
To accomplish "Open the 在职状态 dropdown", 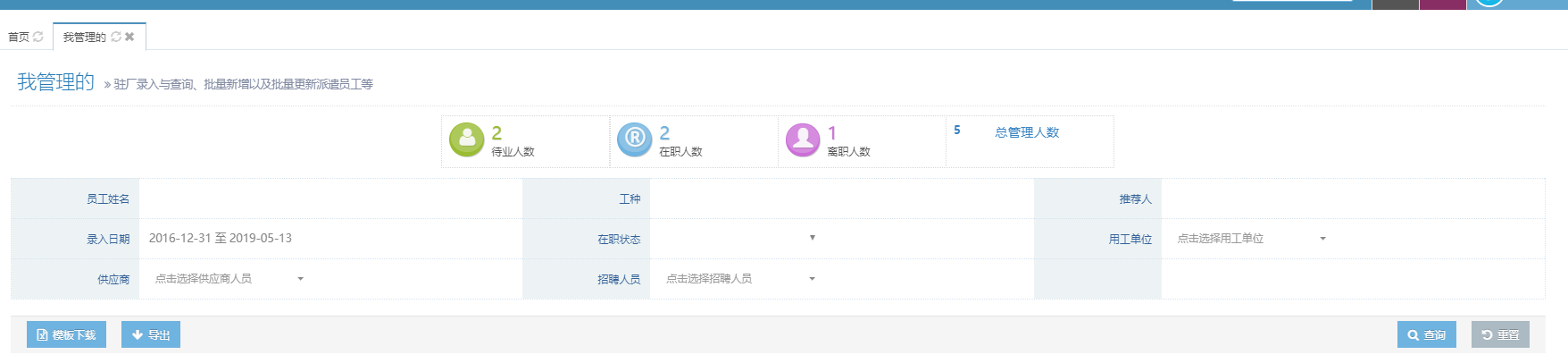I will click(735, 239).
